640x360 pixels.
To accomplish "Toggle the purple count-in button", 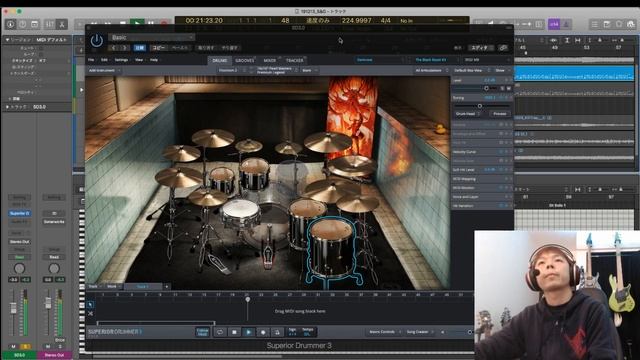I will click(x=554, y=24).
